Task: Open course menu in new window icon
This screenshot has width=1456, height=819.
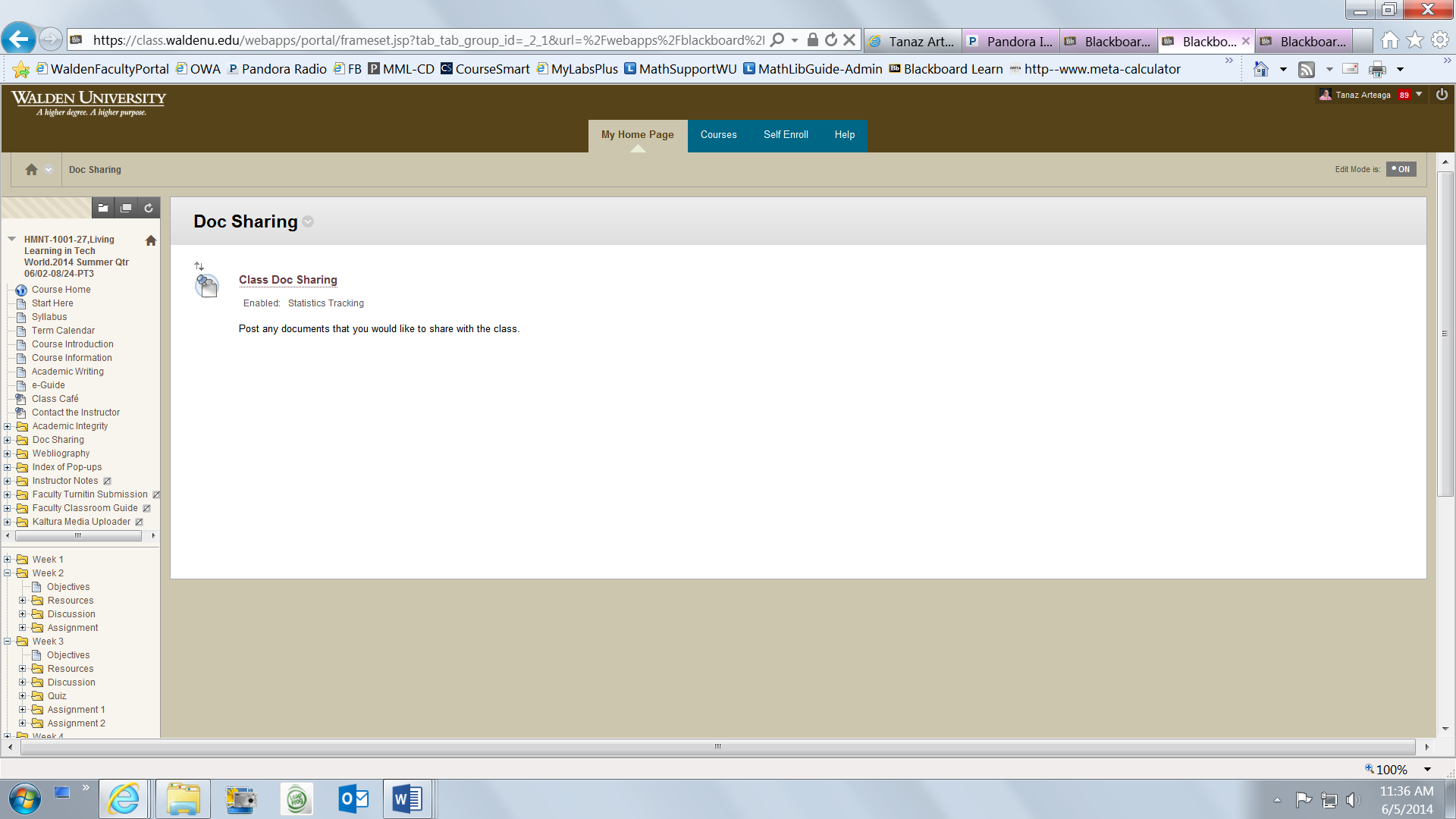Action: click(x=126, y=208)
